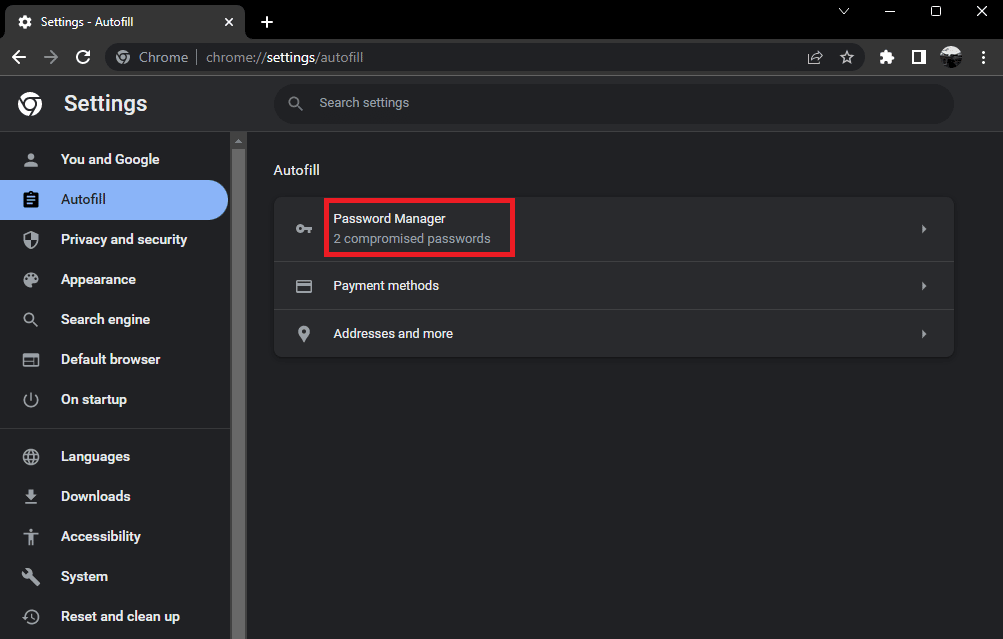Open the Extensions puzzle icon
Image resolution: width=1003 pixels, height=639 pixels.
(x=887, y=58)
